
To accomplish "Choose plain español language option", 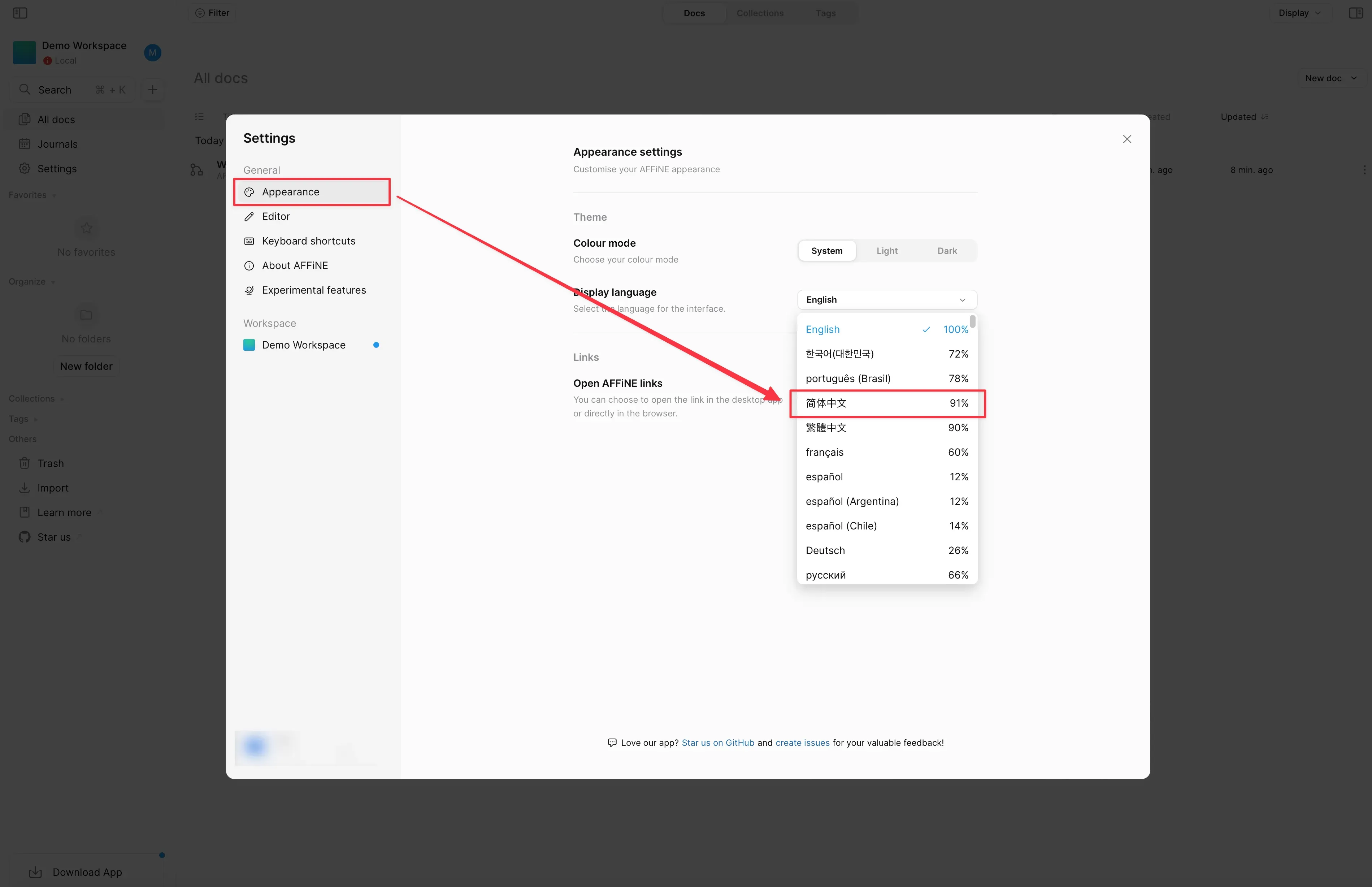I will pos(887,477).
